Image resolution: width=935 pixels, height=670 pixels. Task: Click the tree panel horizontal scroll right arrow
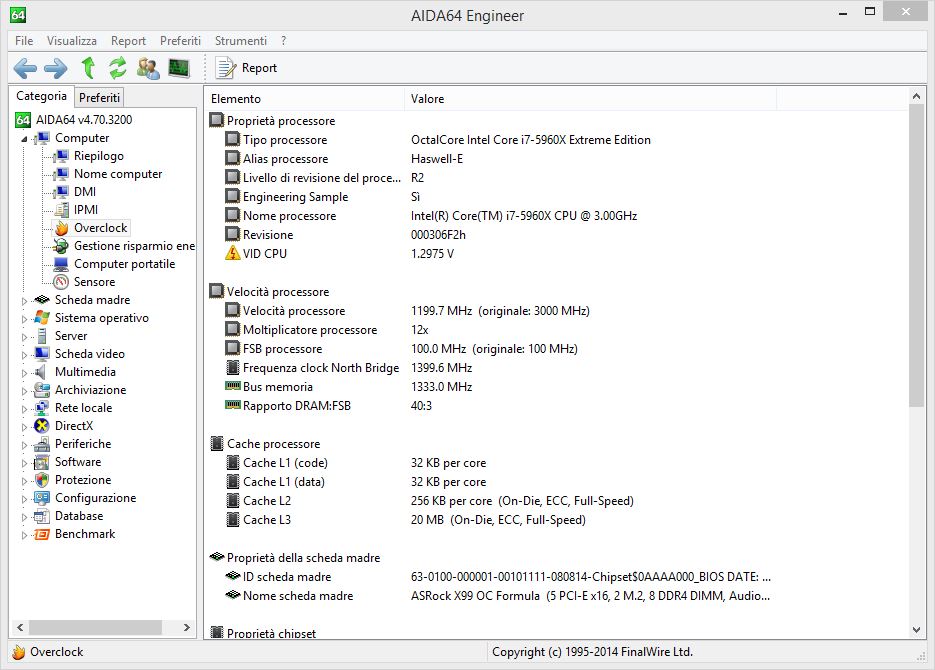click(x=188, y=627)
